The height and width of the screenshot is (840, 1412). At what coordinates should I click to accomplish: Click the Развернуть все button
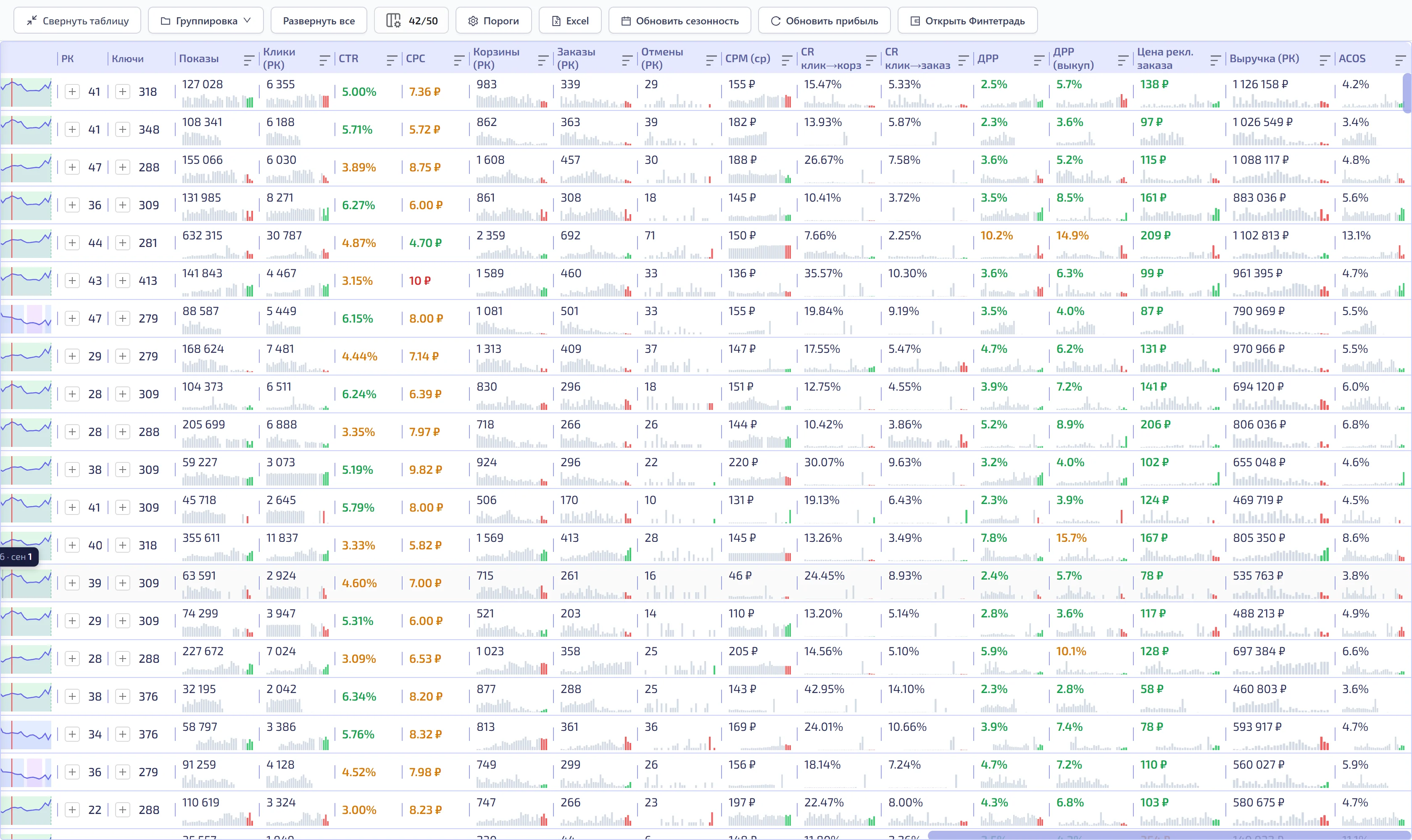tap(319, 21)
